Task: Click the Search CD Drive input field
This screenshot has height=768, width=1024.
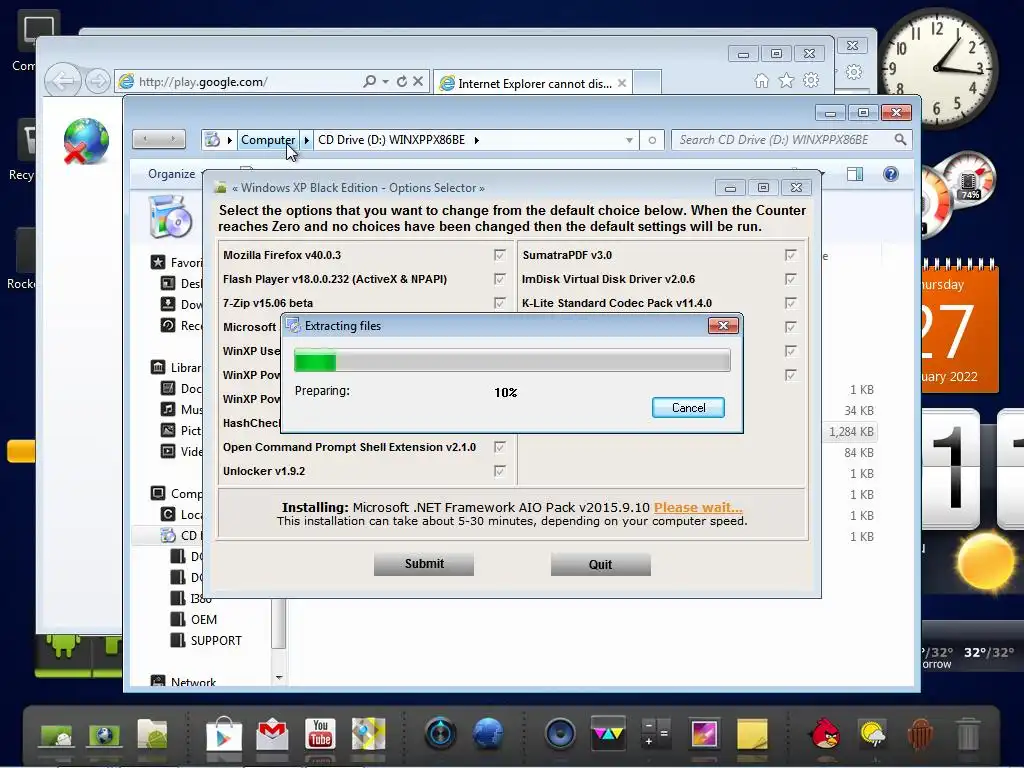Action: pos(784,140)
